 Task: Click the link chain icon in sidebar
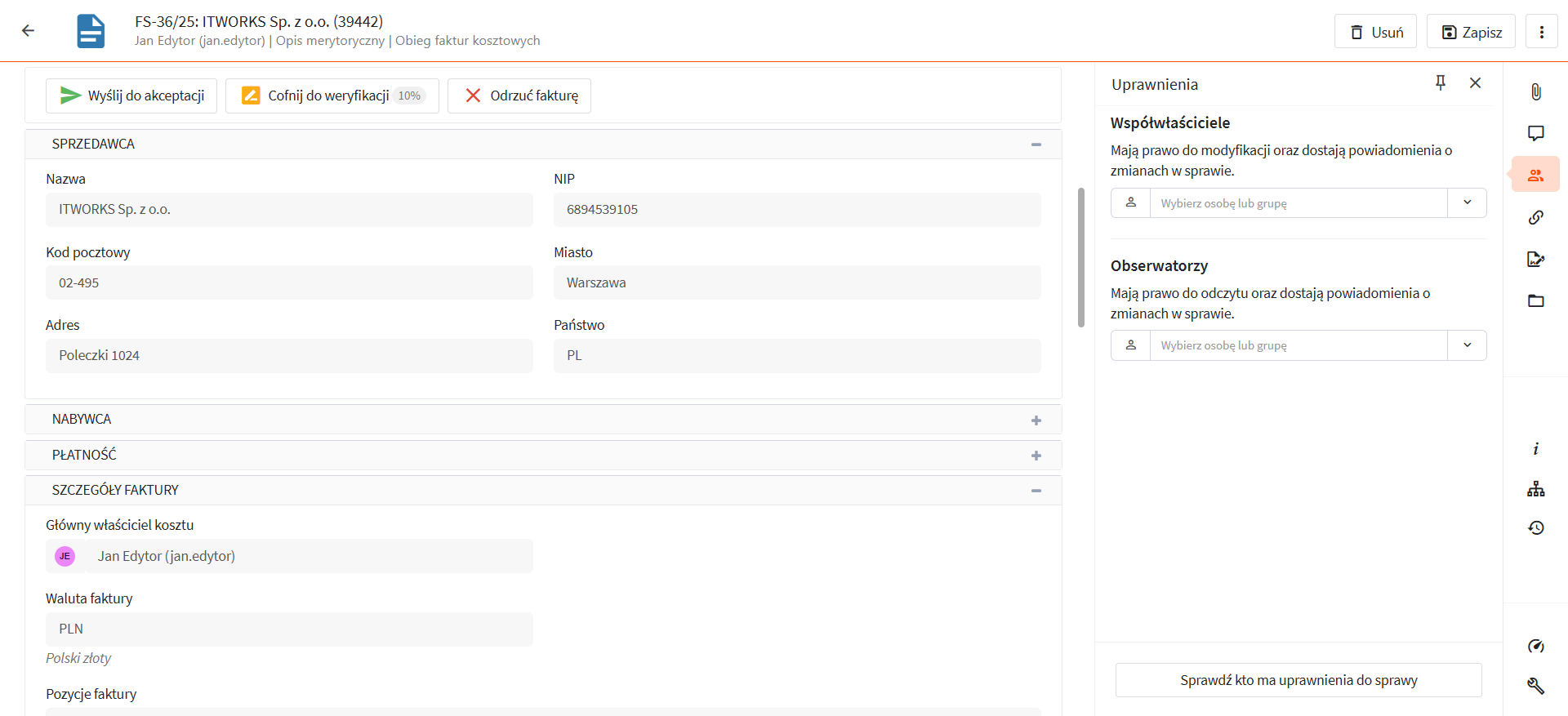coord(1535,217)
